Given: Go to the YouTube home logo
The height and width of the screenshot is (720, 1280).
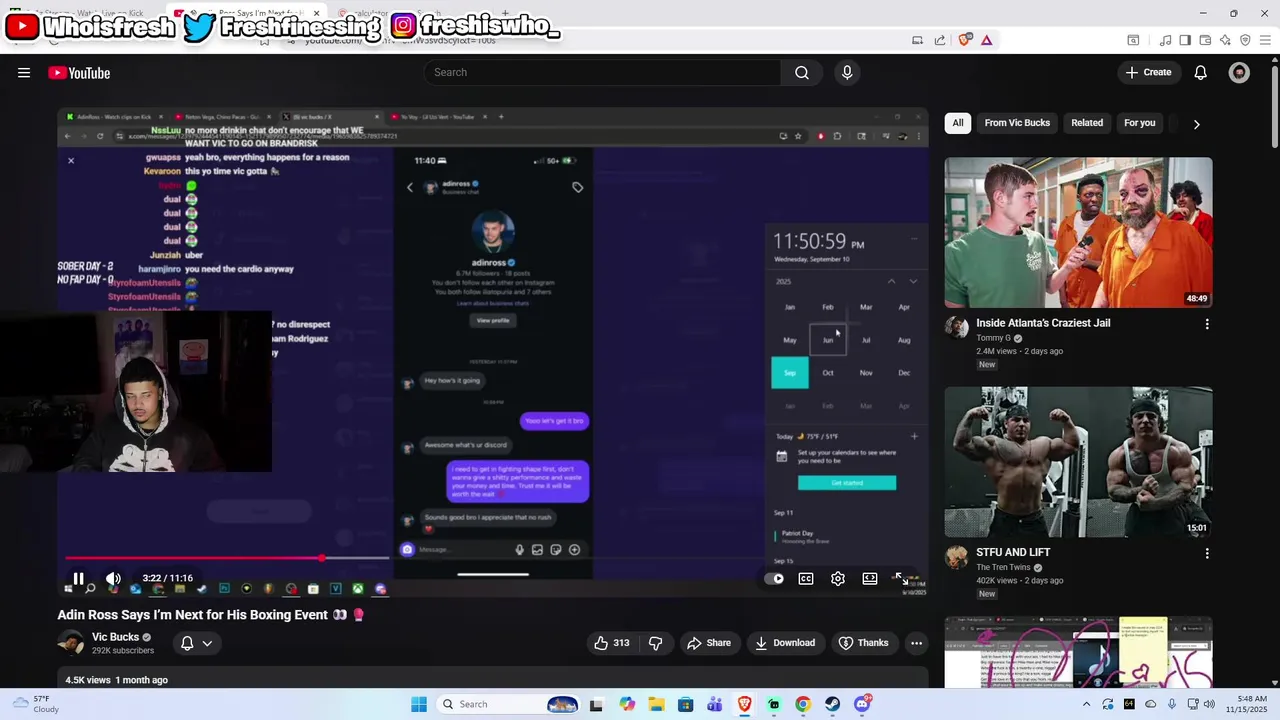Looking at the screenshot, I should click(79, 72).
